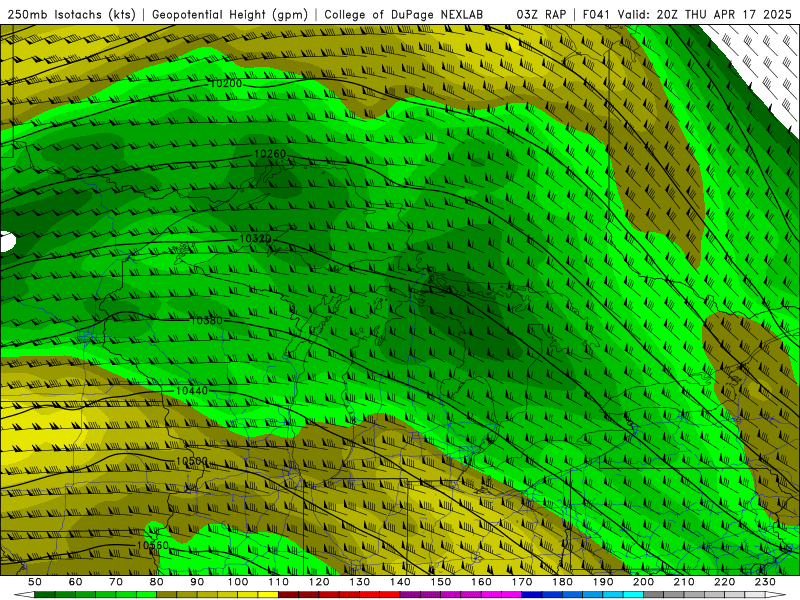Click the 200 value on the color scale
This screenshot has height=600, width=800.
coord(644,582)
